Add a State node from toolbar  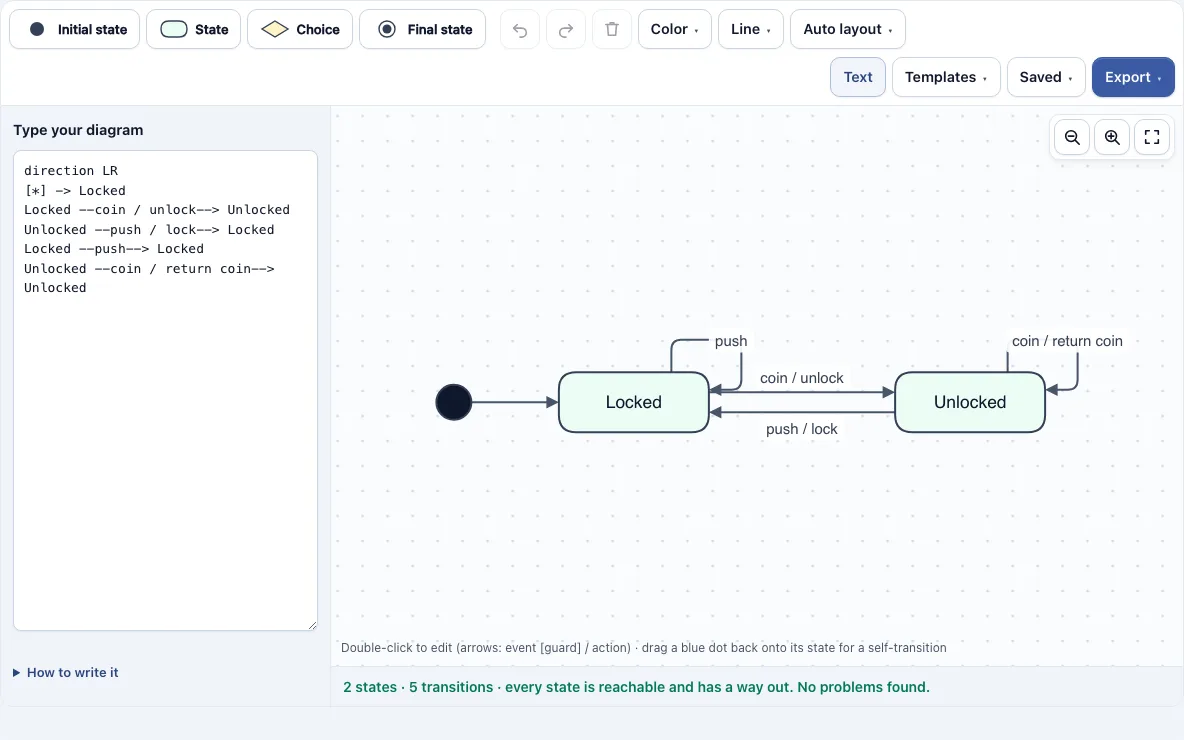coord(193,29)
